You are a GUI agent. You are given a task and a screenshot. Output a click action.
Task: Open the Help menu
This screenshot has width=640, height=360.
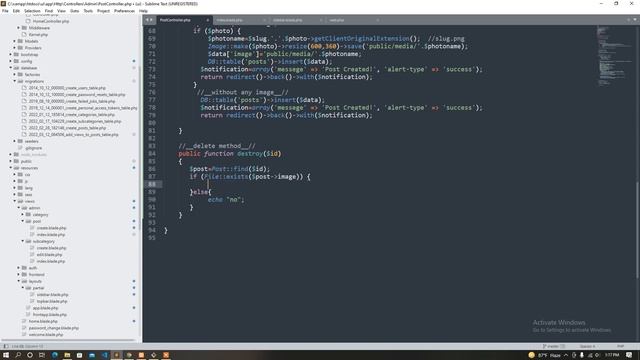(143, 11)
